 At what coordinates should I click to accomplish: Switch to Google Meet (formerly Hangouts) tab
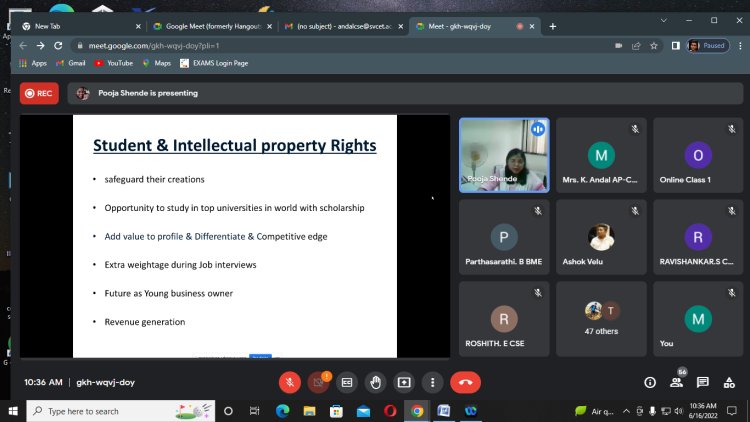pos(213,26)
